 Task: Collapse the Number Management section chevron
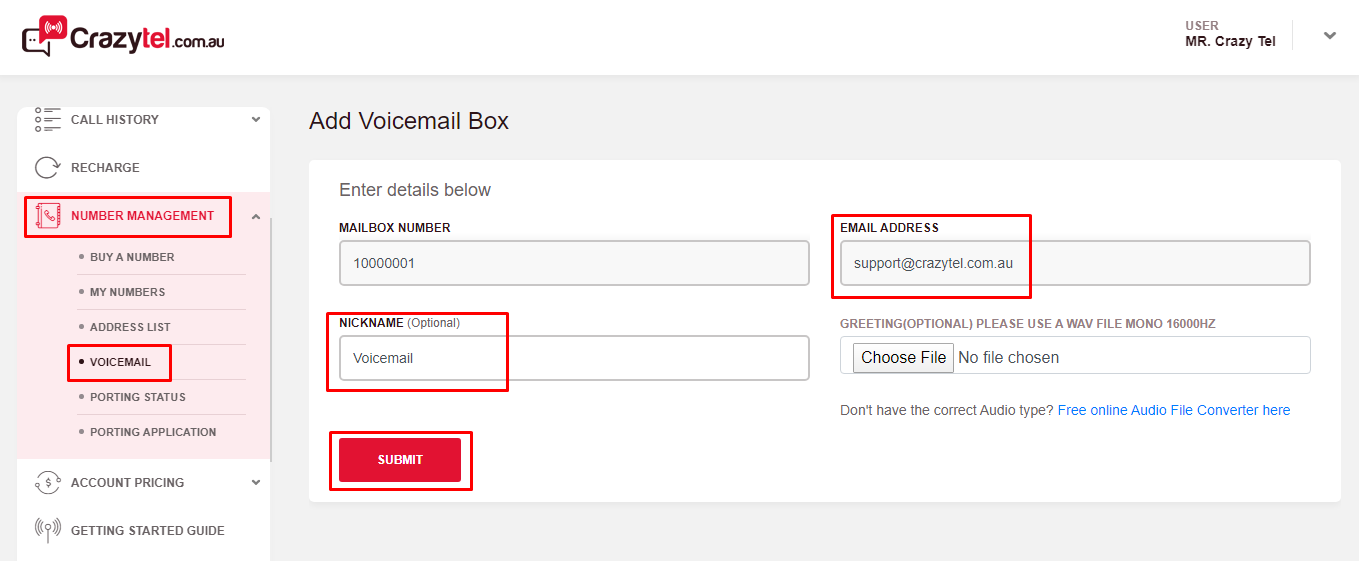coord(256,216)
